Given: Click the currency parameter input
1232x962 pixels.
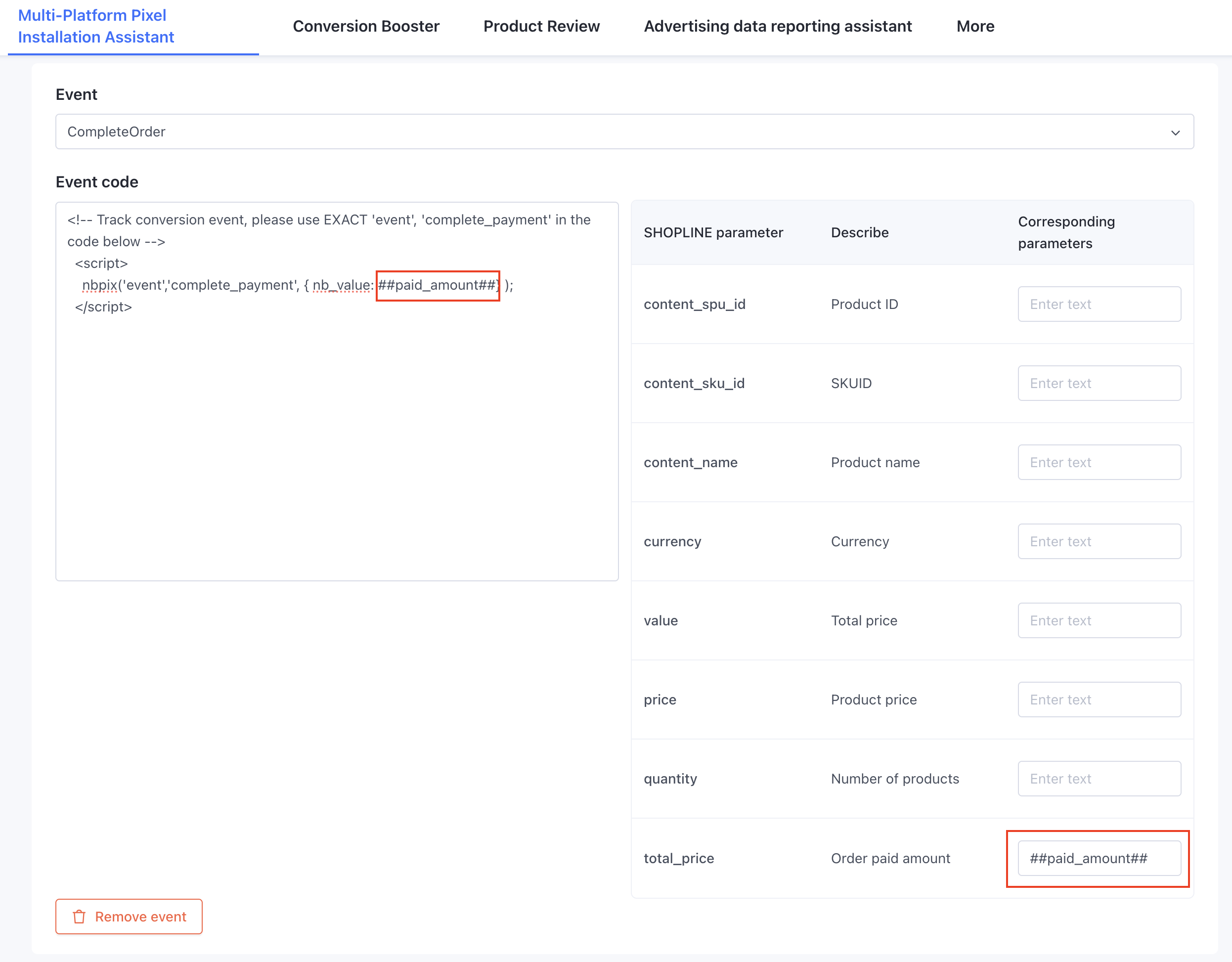Looking at the screenshot, I should point(1099,541).
